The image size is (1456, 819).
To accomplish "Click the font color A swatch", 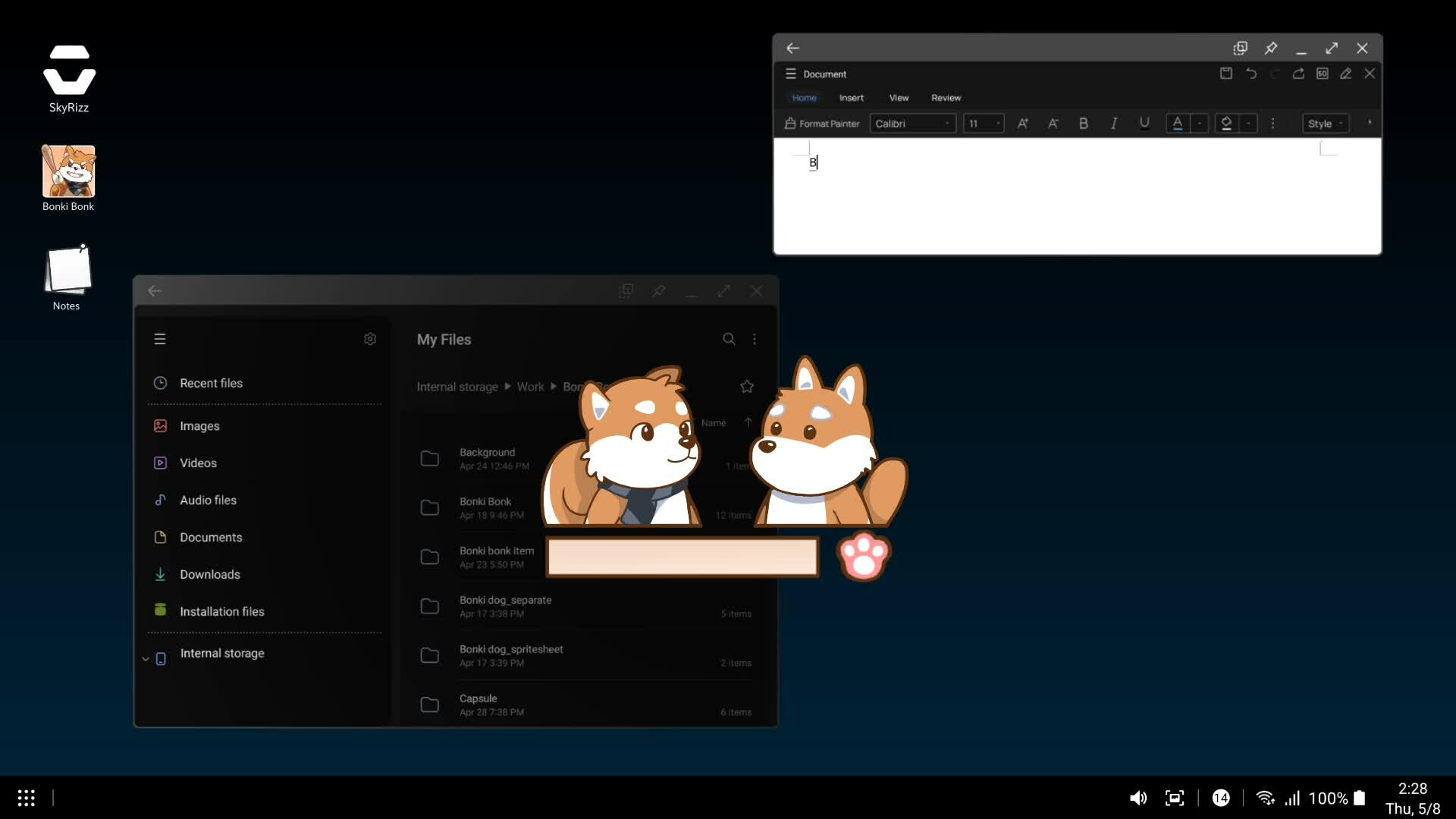I will click(1177, 124).
